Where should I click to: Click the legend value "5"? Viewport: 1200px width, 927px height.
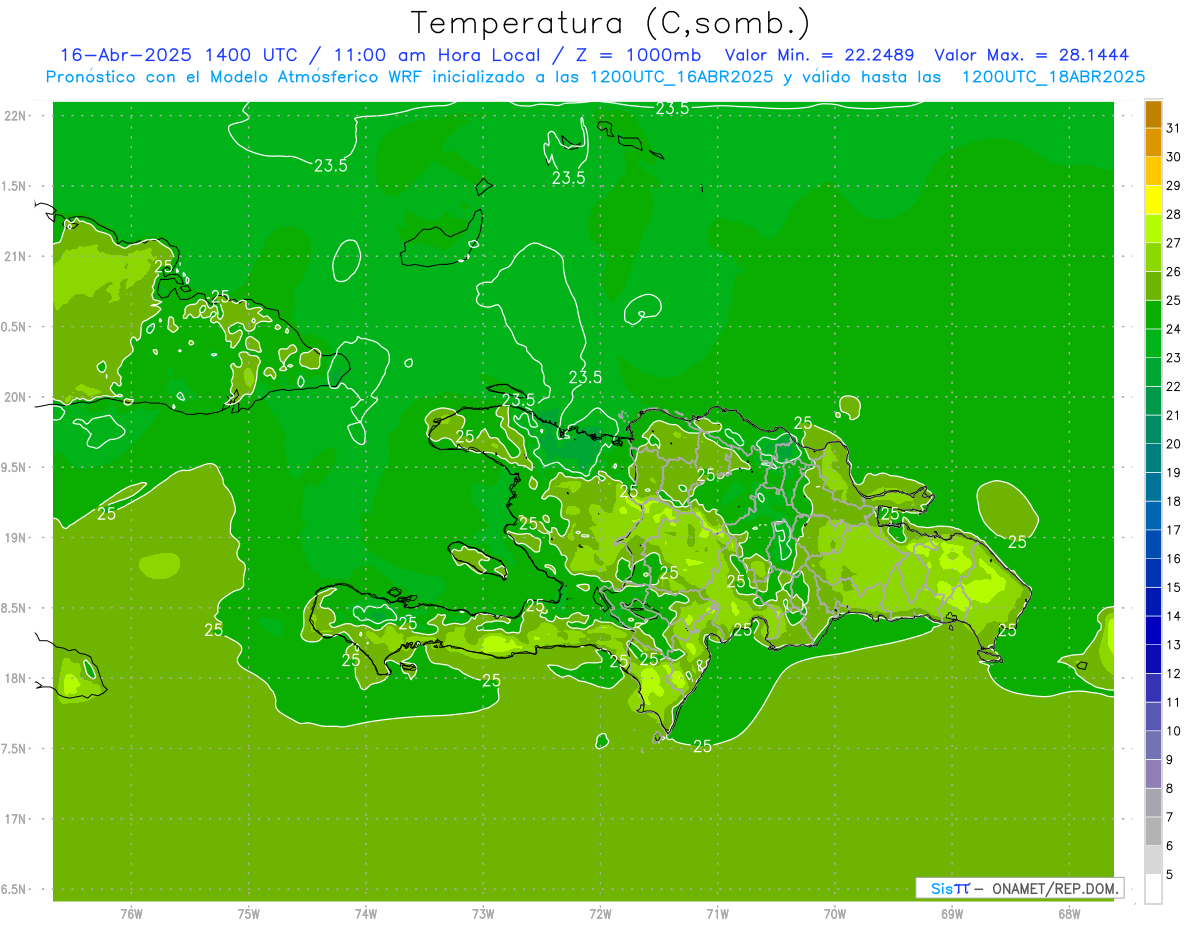[1170, 875]
